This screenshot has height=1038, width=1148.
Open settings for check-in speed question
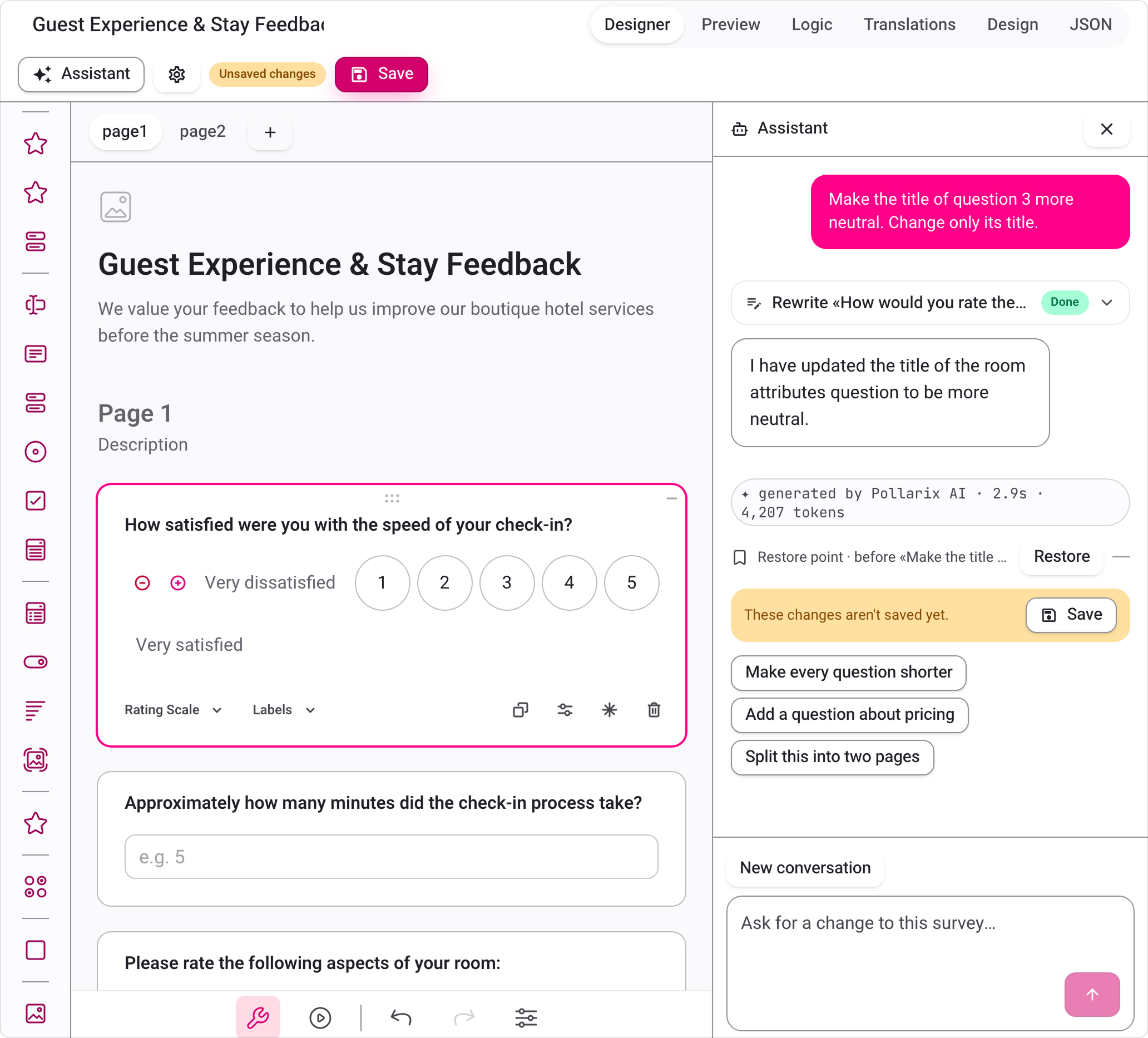(565, 709)
